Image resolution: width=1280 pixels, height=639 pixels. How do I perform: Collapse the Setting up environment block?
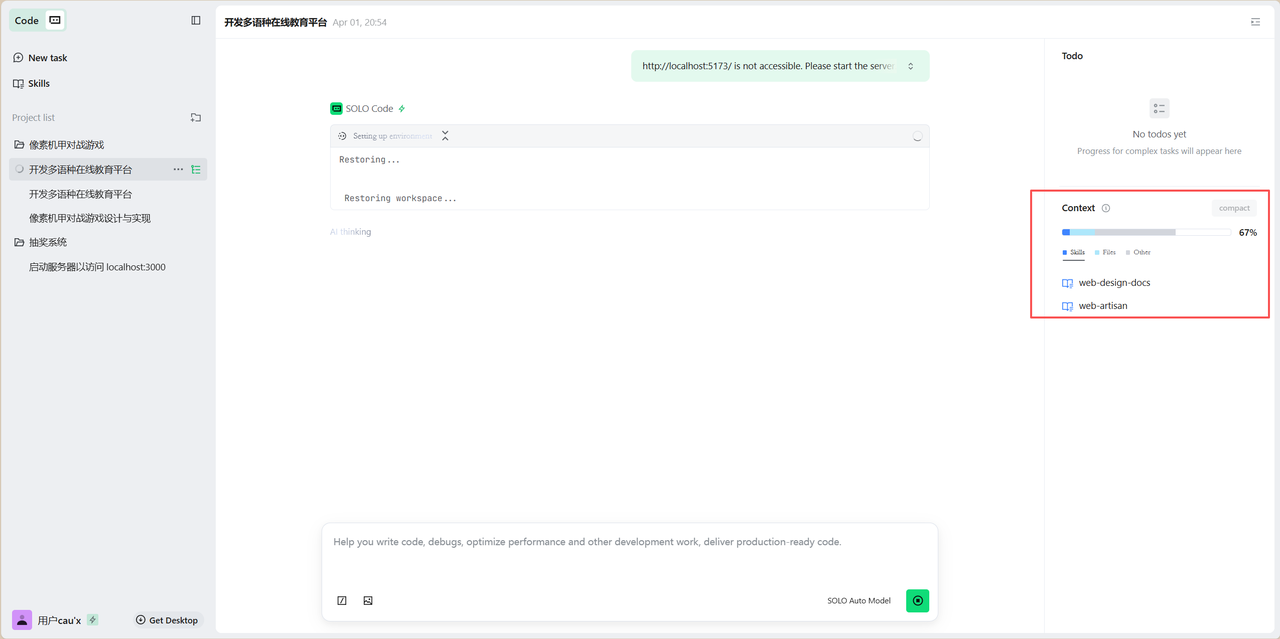point(445,136)
